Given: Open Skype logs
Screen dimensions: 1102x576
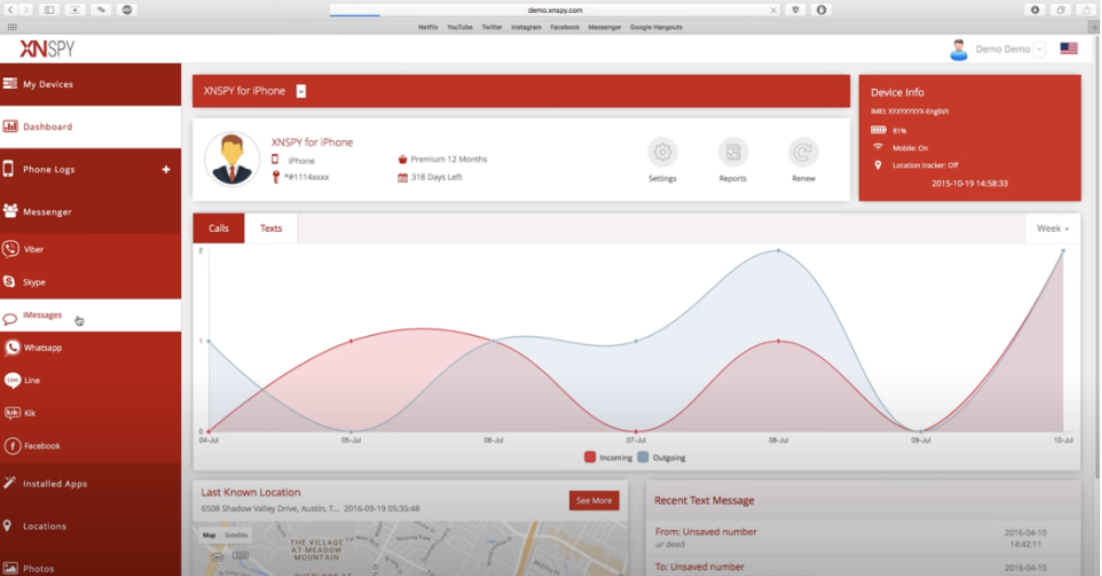Looking at the screenshot, I should point(90,282).
